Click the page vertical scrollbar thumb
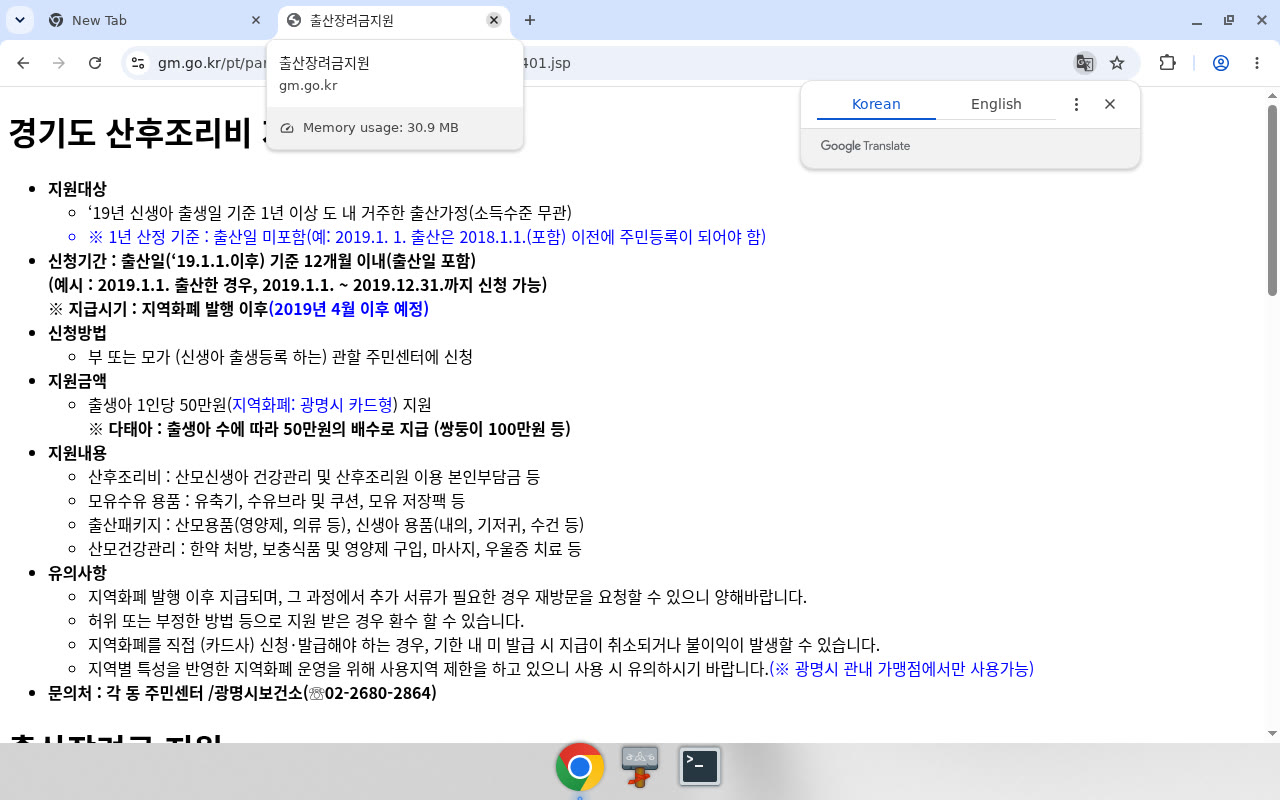 click(x=1272, y=200)
